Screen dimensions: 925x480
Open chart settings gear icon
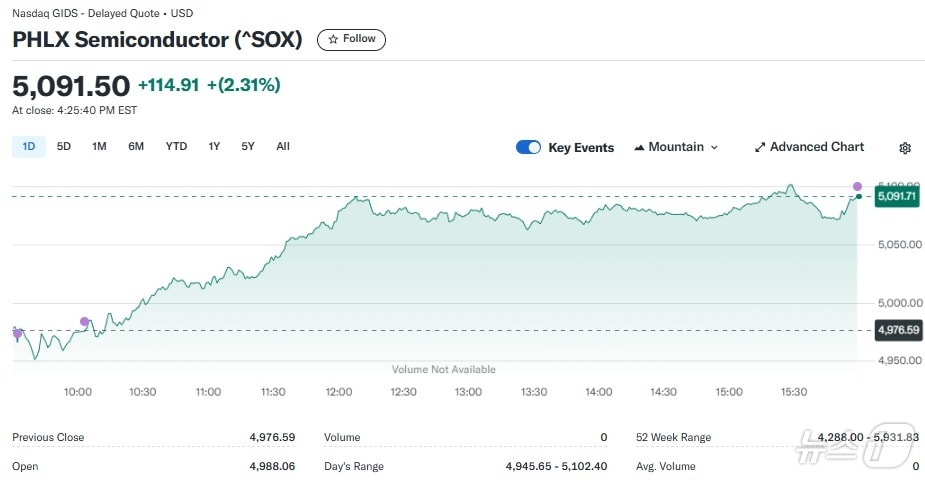tap(905, 148)
